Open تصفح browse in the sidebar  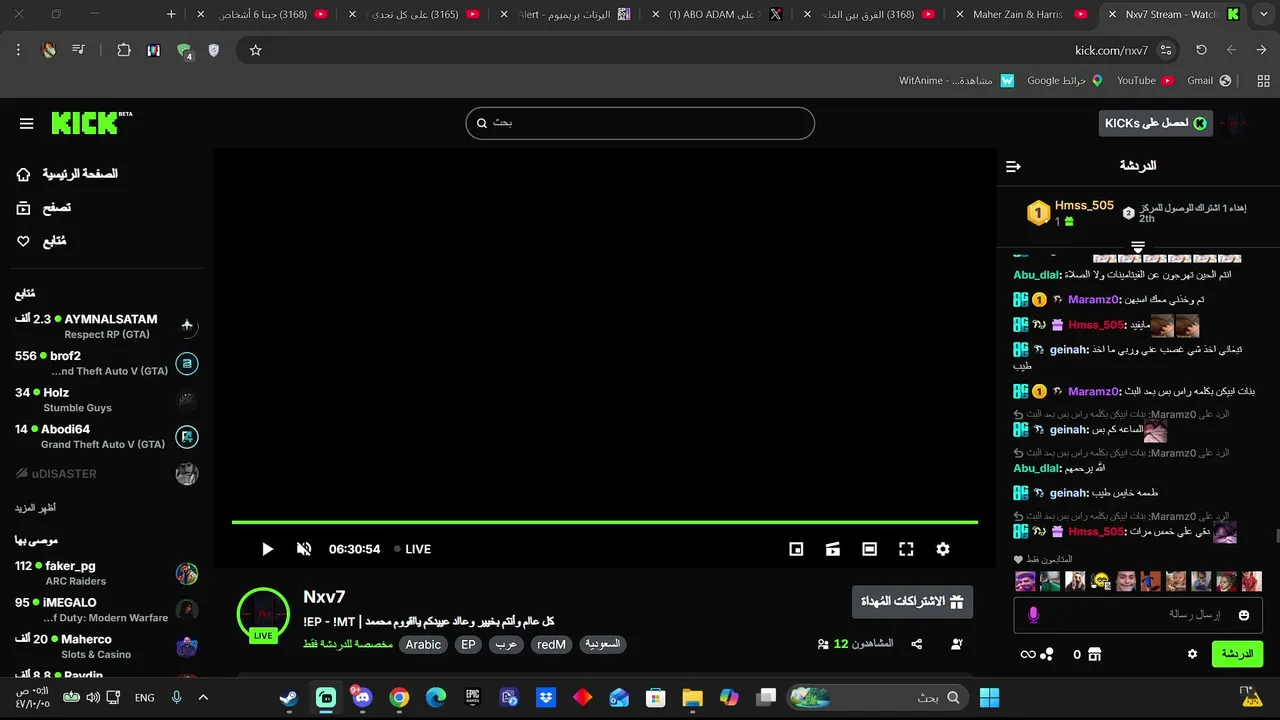coord(44,208)
